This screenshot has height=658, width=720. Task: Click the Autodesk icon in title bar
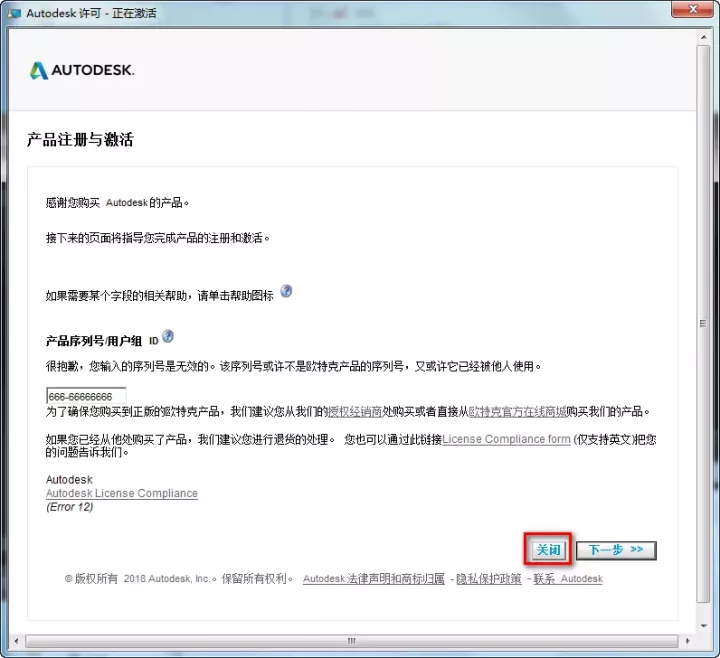pyautogui.click(x=14, y=13)
